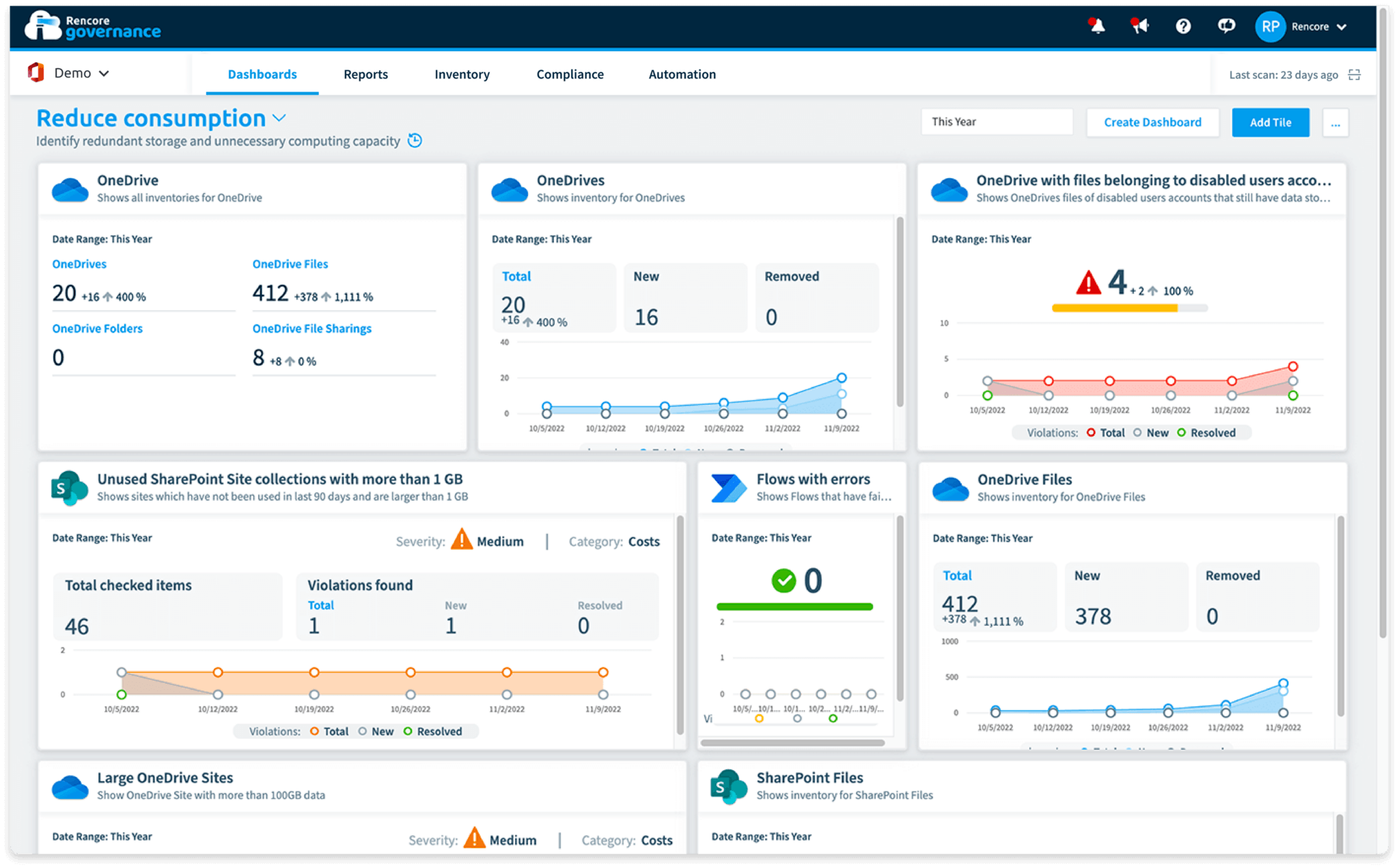
Task: Click the feedback speech-bubble icon
Action: tap(1226, 26)
